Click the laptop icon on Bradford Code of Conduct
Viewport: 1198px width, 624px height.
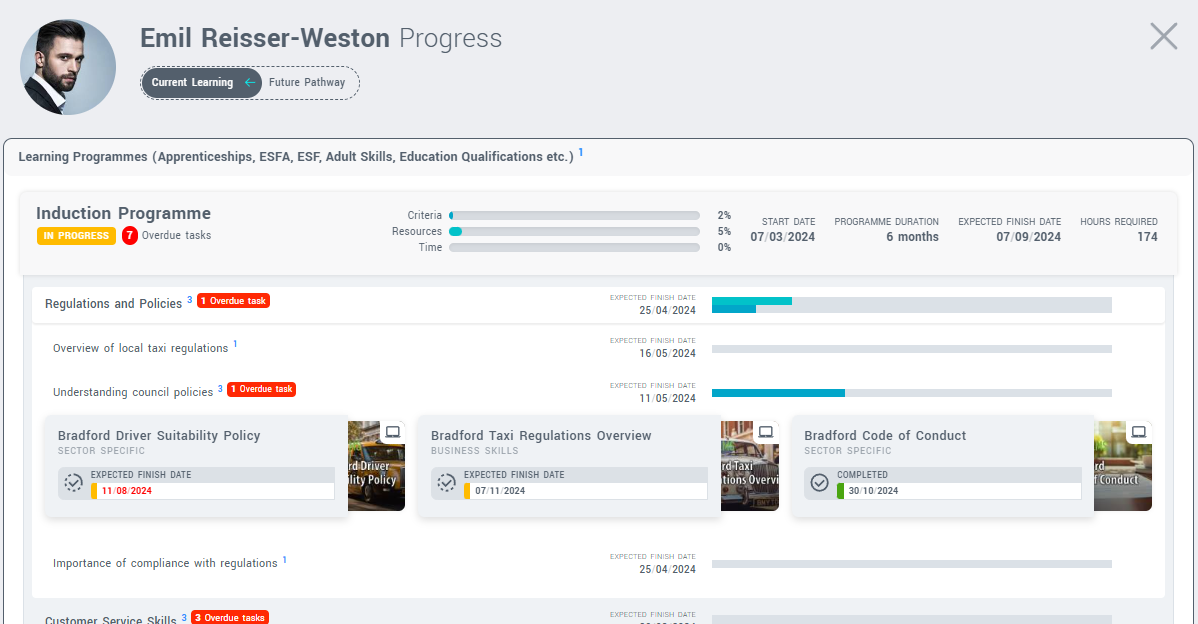click(1138, 432)
